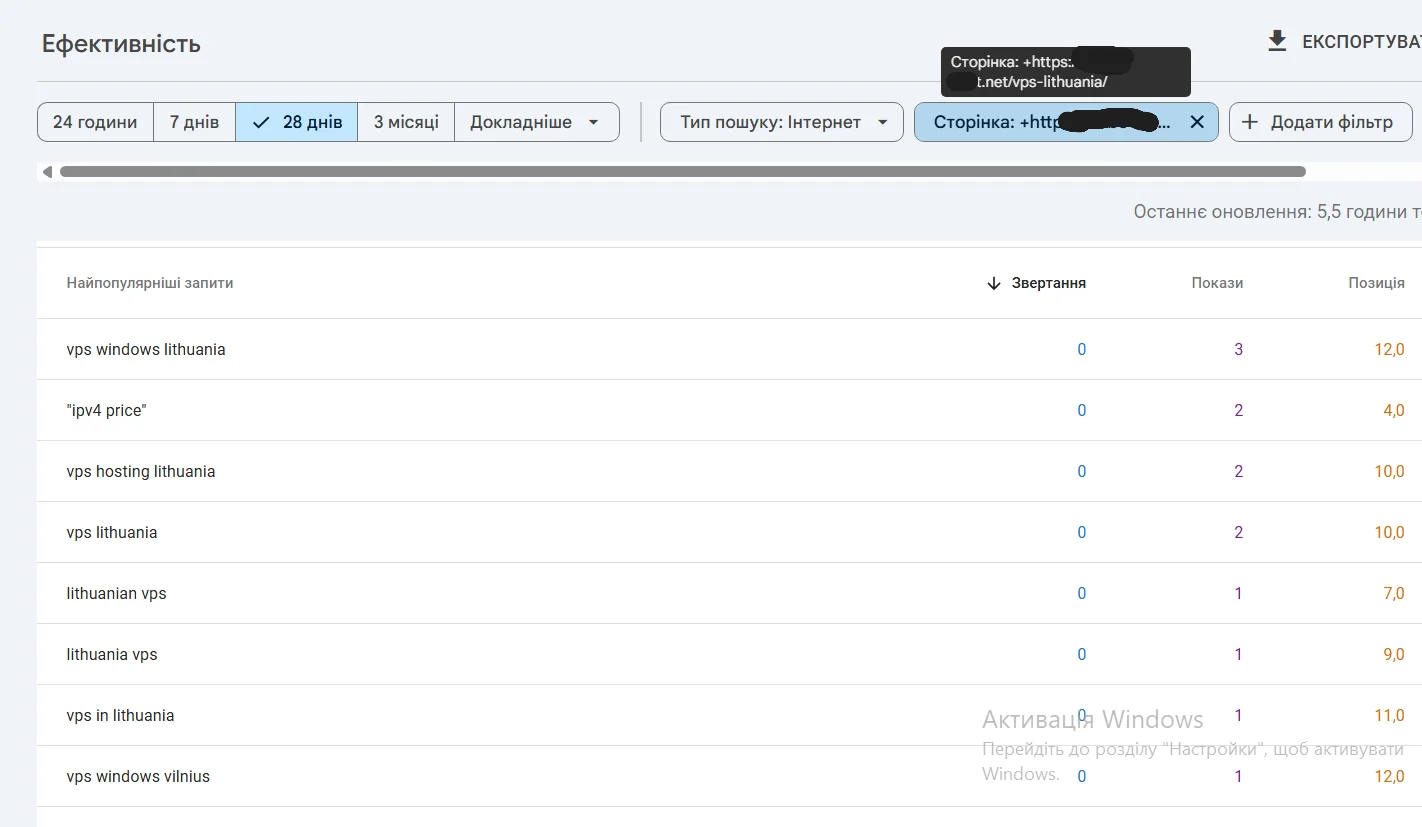Switch to the 3 місяці period
Image resolution: width=1422 pixels, height=827 pixels.
click(x=406, y=121)
